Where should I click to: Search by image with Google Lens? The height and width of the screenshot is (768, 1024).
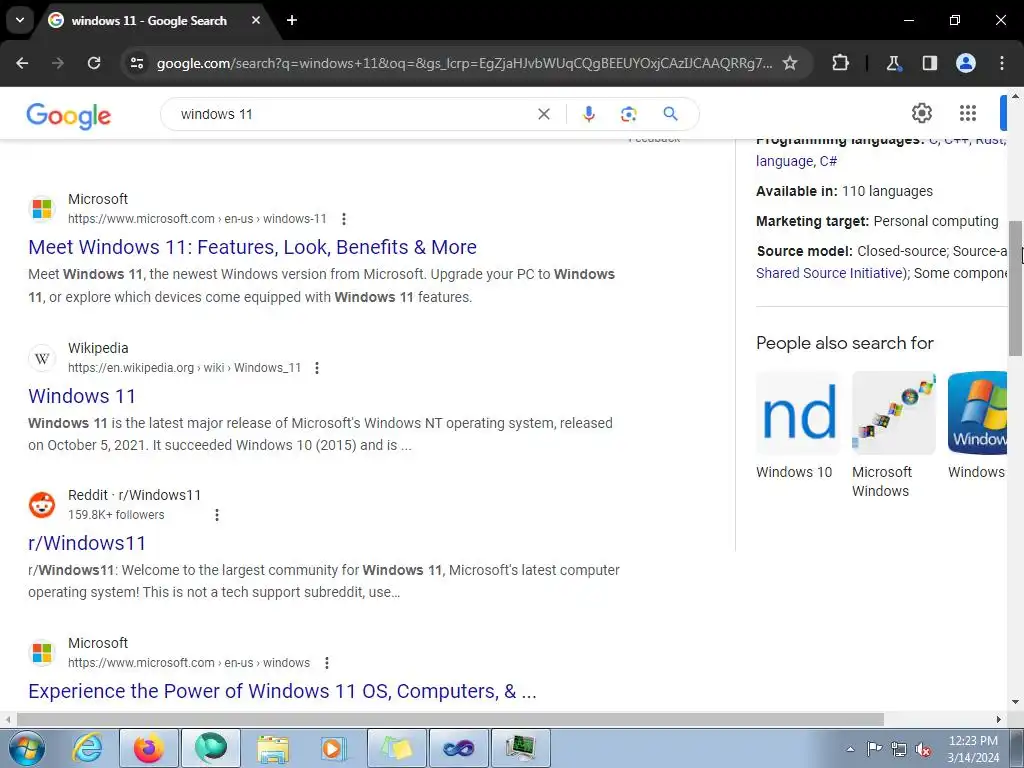(x=628, y=114)
